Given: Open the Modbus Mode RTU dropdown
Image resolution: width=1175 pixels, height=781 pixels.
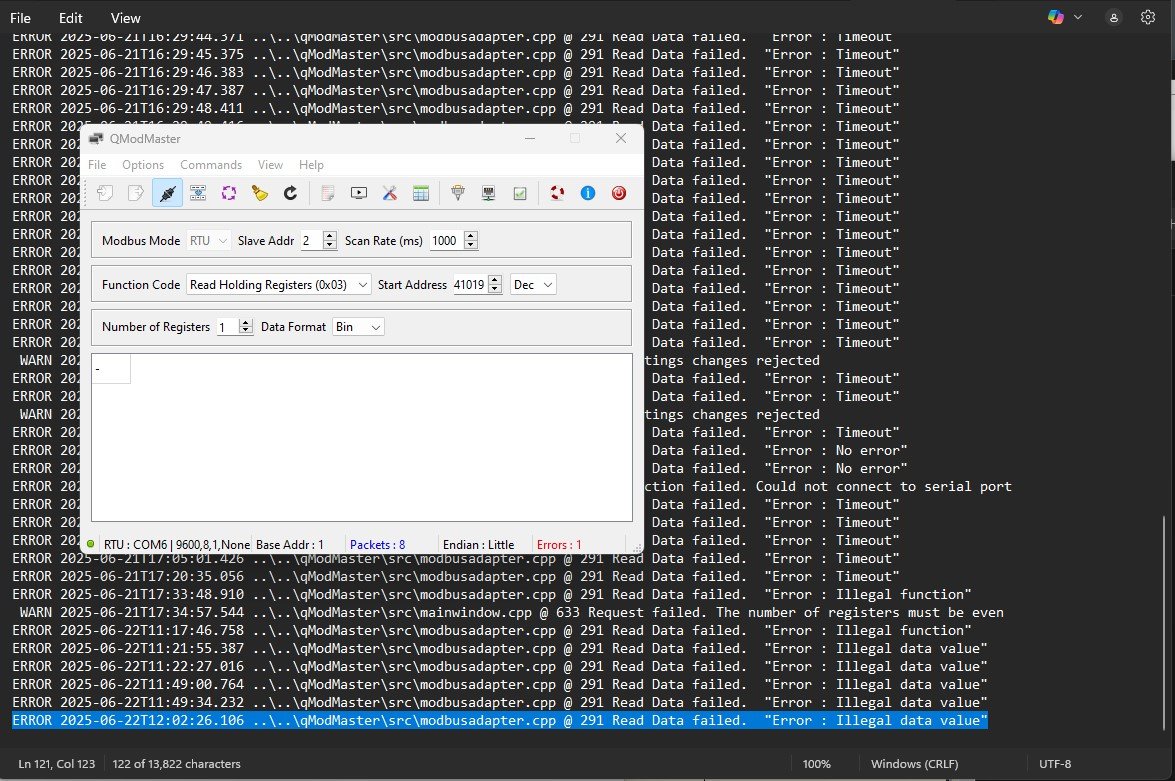Looking at the screenshot, I should click(x=208, y=241).
